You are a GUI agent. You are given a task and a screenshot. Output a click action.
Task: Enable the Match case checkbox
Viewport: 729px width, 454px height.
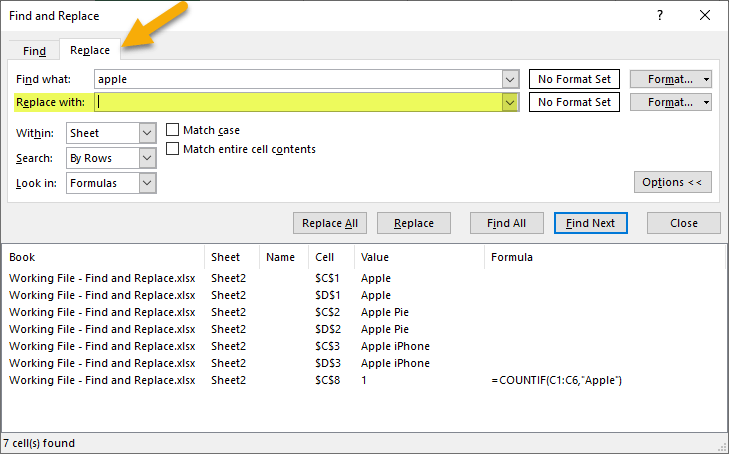pyautogui.click(x=173, y=130)
